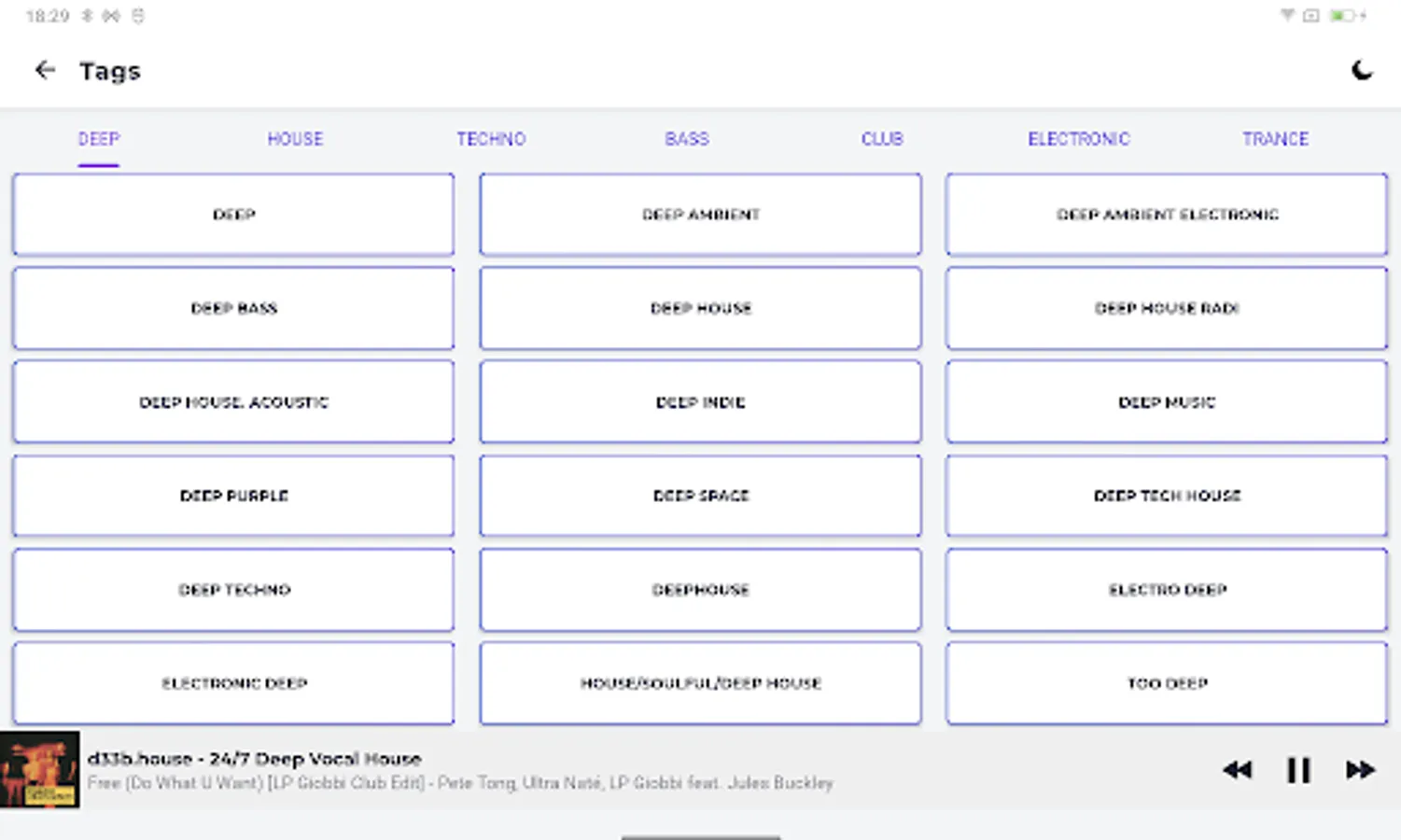Screen dimensions: 1401x840
Task: Tap the Android navigation handle bar
Action: pyautogui.click(x=700, y=837)
